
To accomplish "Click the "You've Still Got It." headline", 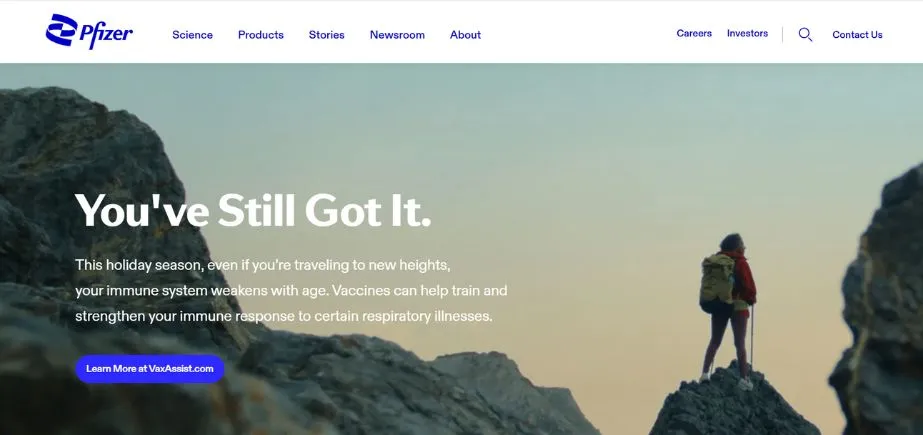I will (x=253, y=210).
